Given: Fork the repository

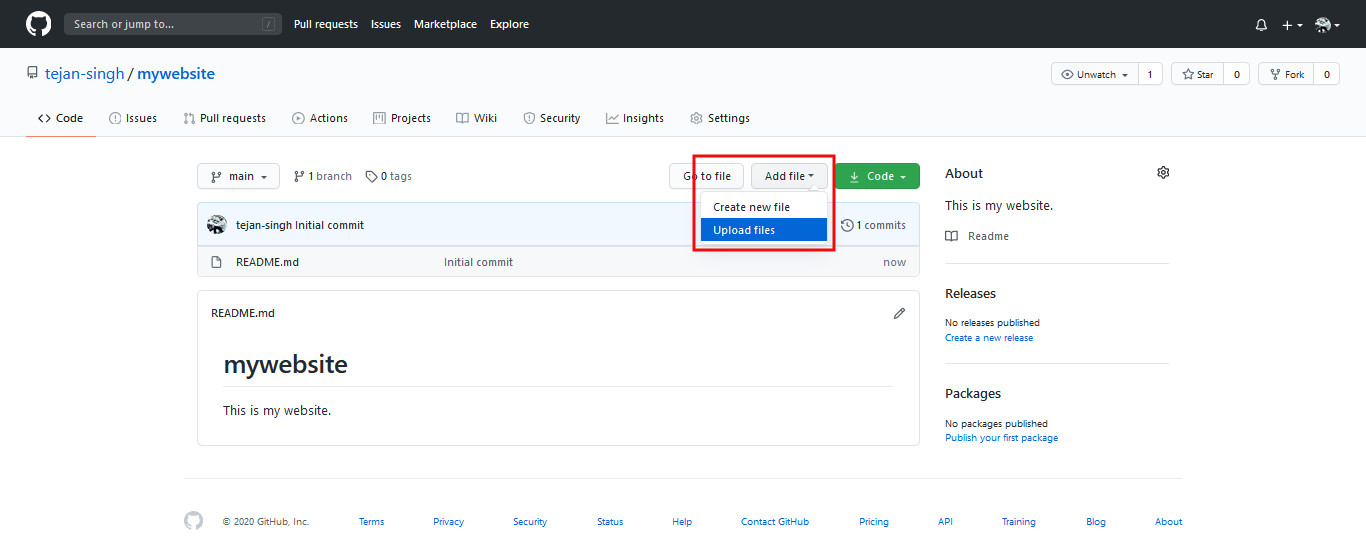Looking at the screenshot, I should pos(1286,75).
